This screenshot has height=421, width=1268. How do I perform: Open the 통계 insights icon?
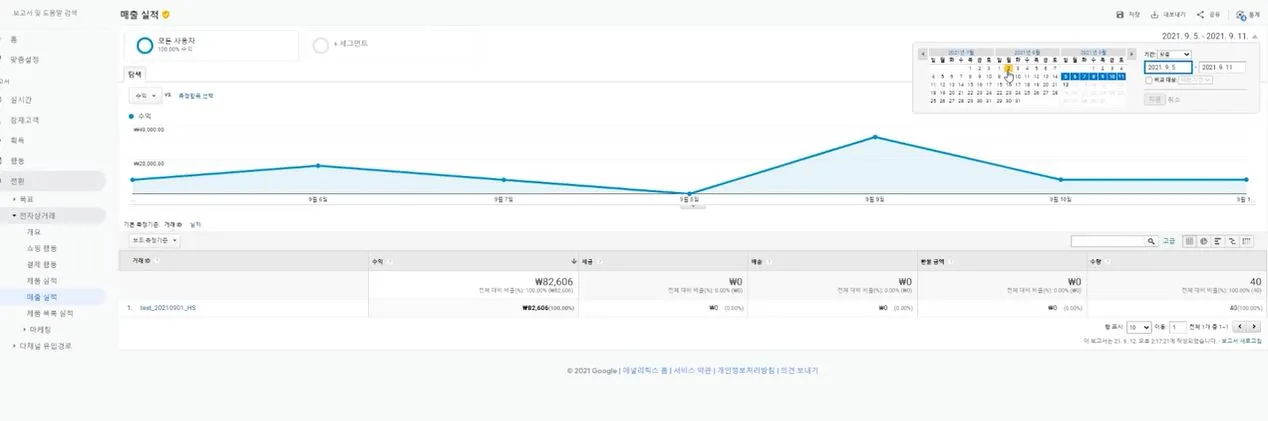[x=1241, y=15]
